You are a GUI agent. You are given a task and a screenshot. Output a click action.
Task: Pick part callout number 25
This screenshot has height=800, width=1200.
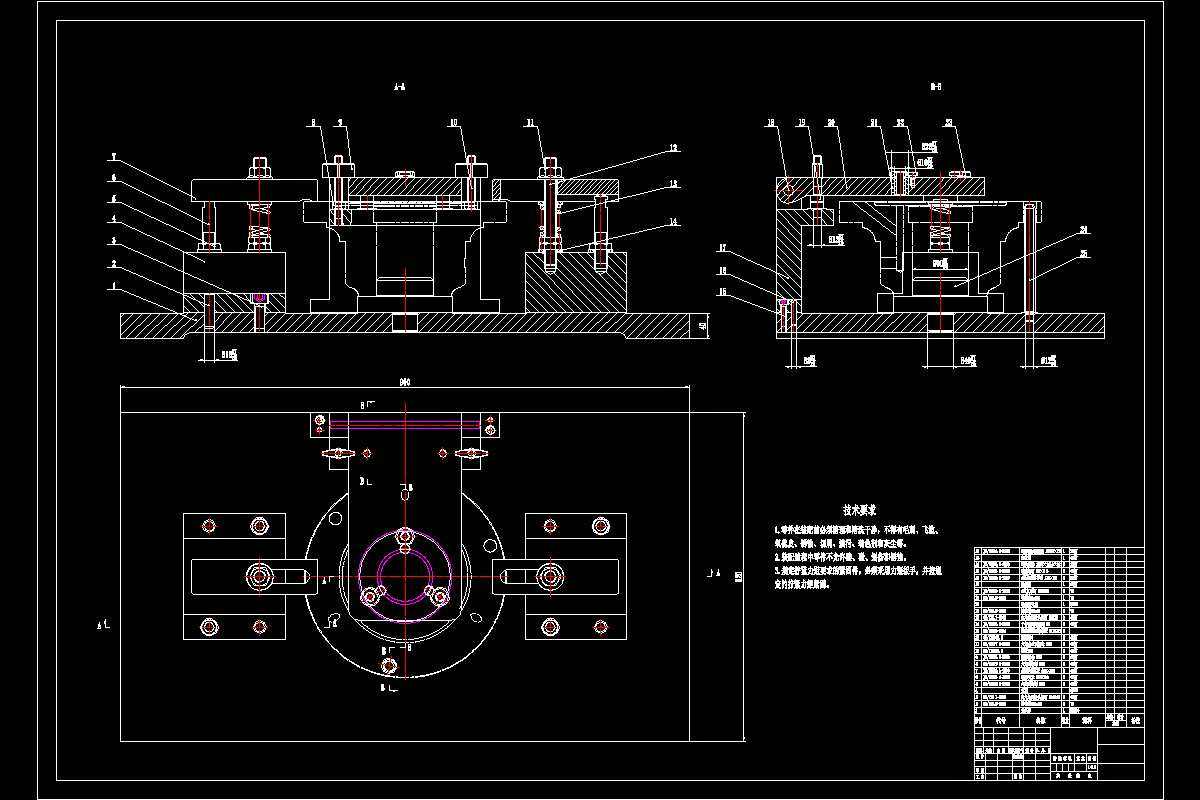tap(1084, 254)
